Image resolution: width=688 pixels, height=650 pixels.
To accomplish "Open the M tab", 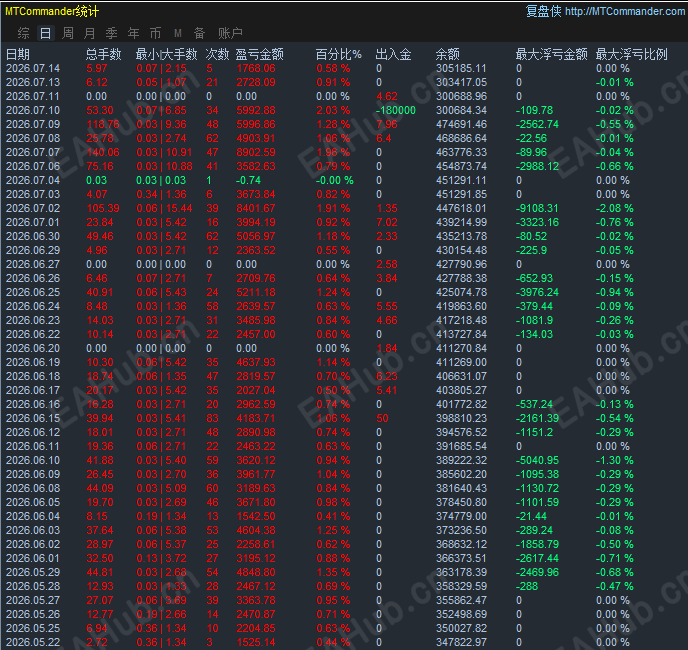I will (x=178, y=33).
